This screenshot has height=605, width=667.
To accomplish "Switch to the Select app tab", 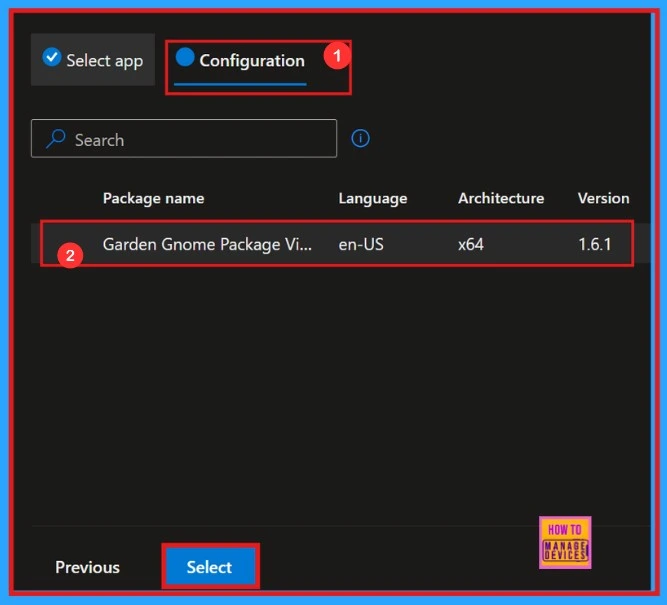I will pyautogui.click(x=93, y=60).
